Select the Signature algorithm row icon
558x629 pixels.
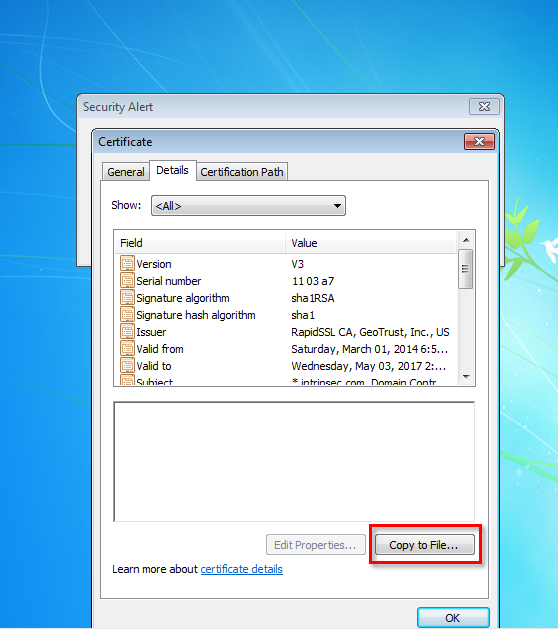coord(127,298)
